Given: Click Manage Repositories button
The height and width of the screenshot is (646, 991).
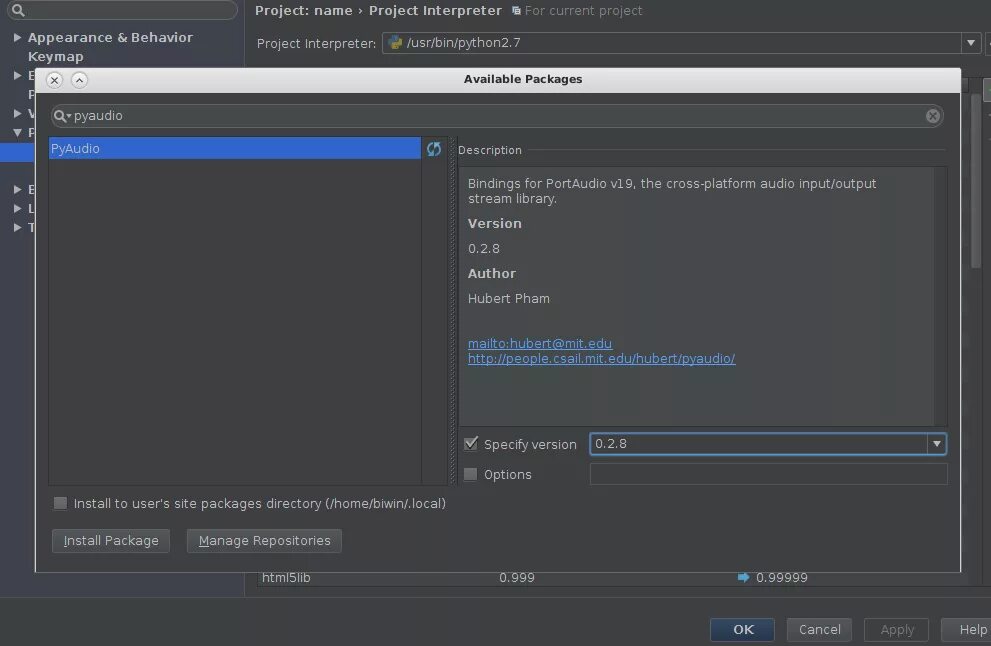Looking at the screenshot, I should coord(264,541).
